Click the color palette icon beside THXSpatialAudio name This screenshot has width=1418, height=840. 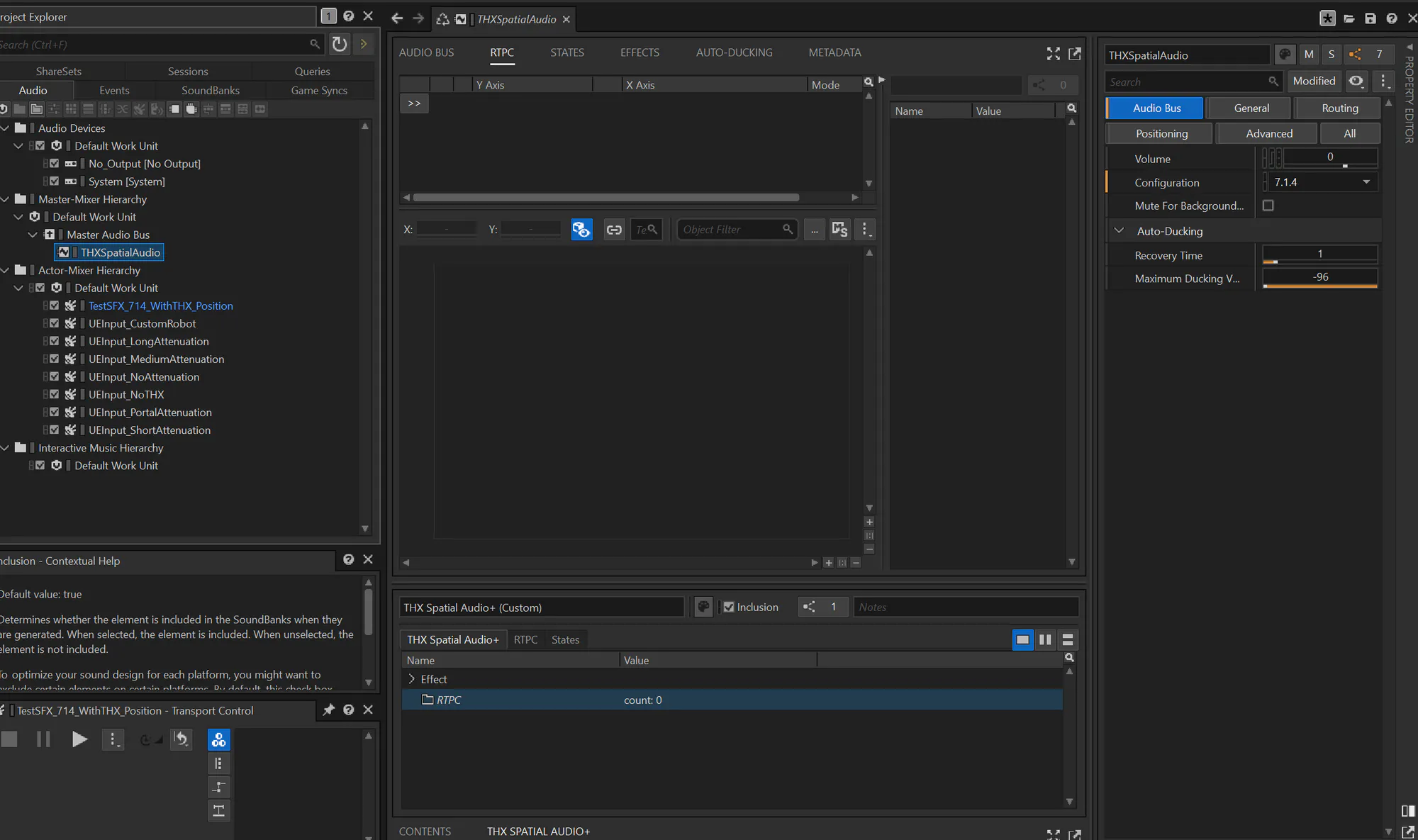pos(1285,55)
